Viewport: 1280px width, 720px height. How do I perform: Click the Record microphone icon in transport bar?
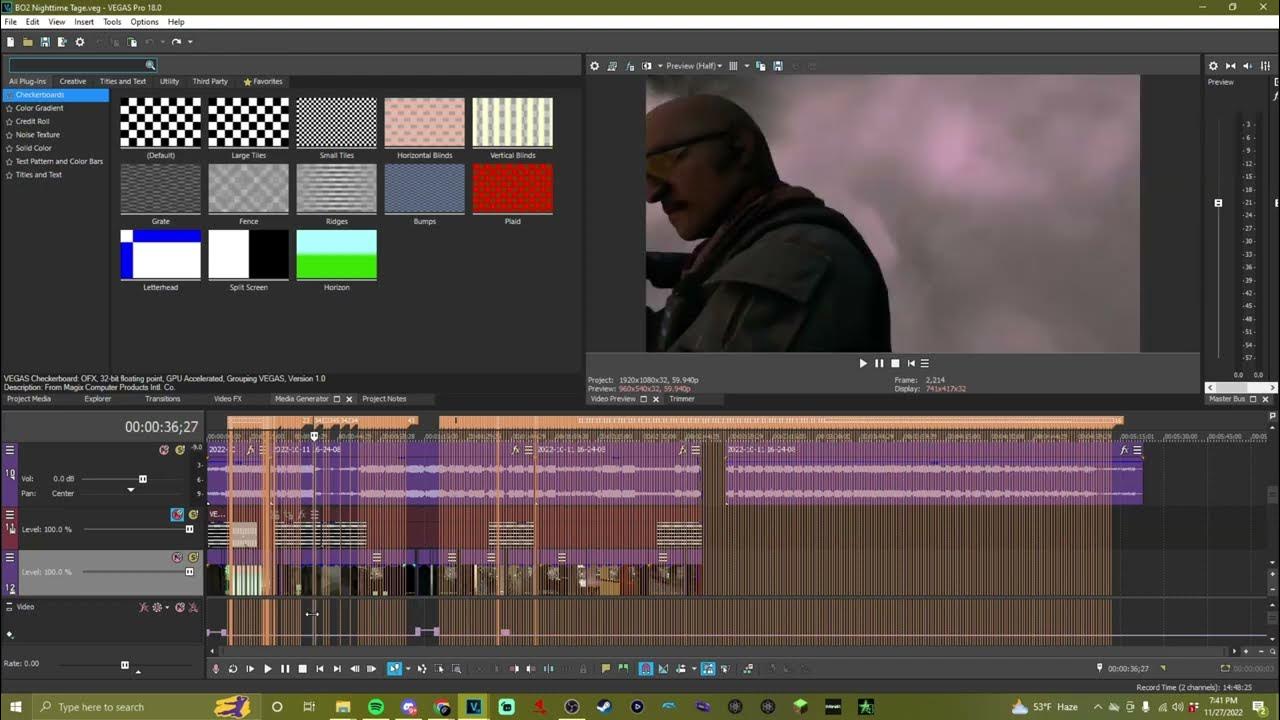pyautogui.click(x=216, y=669)
